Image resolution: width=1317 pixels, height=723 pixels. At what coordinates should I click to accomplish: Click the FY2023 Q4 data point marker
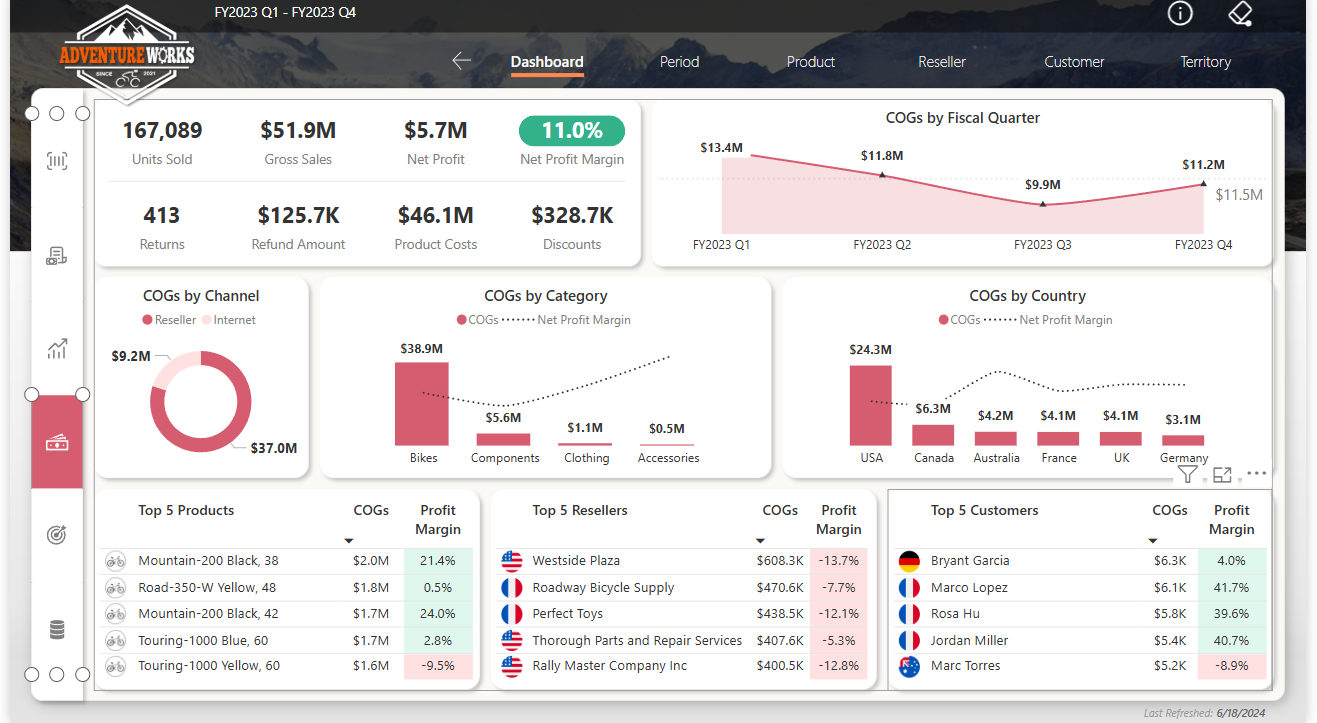coord(1204,184)
